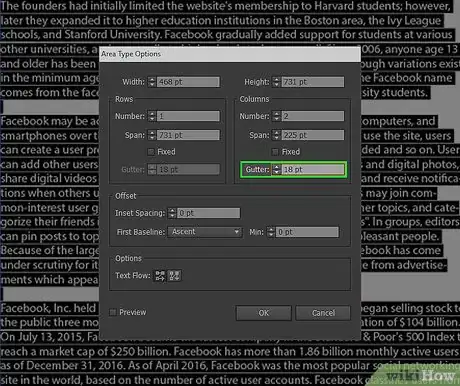Enable the Fixed checkbox under Rows
Screen dimensions: 460x386
151,152
